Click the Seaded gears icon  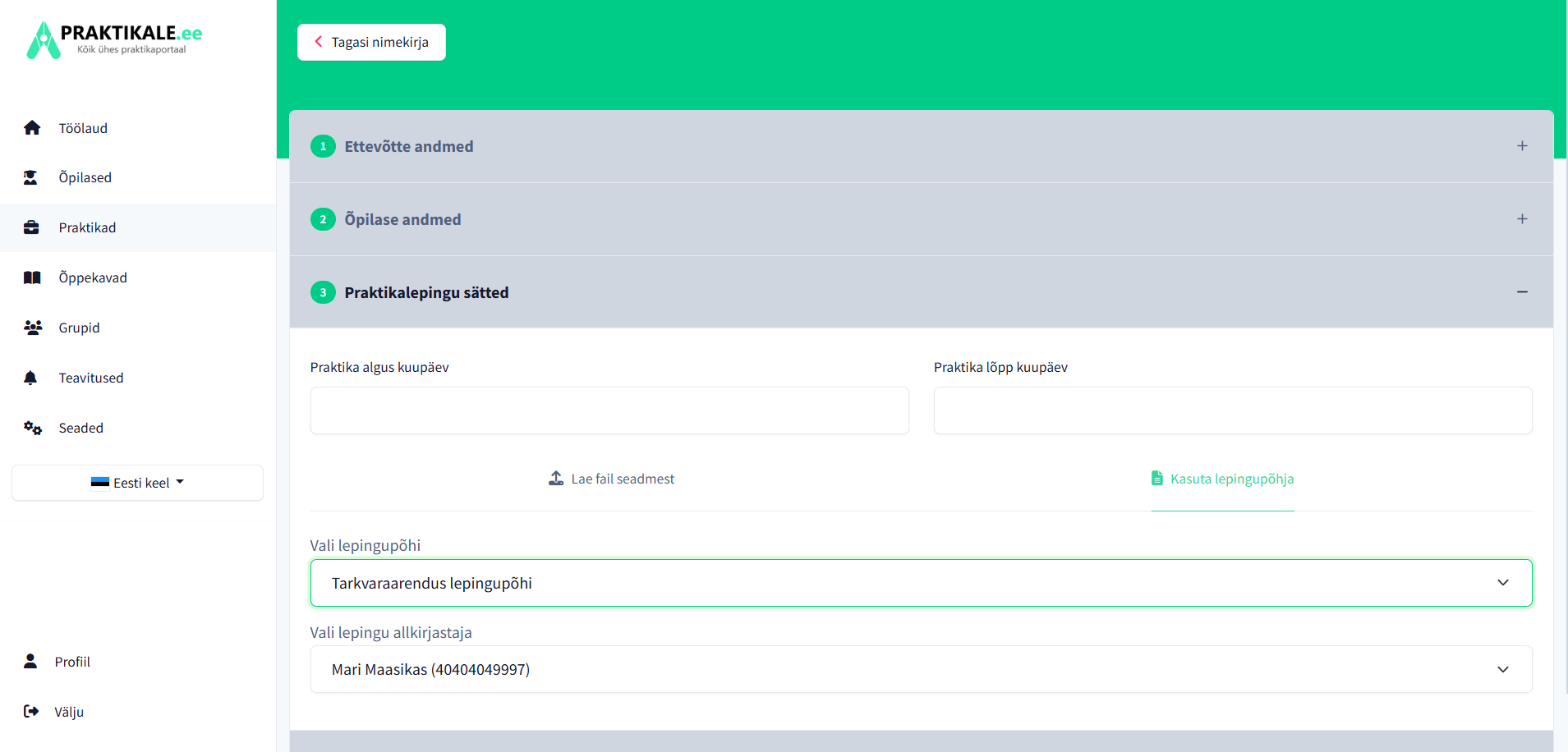[33, 428]
